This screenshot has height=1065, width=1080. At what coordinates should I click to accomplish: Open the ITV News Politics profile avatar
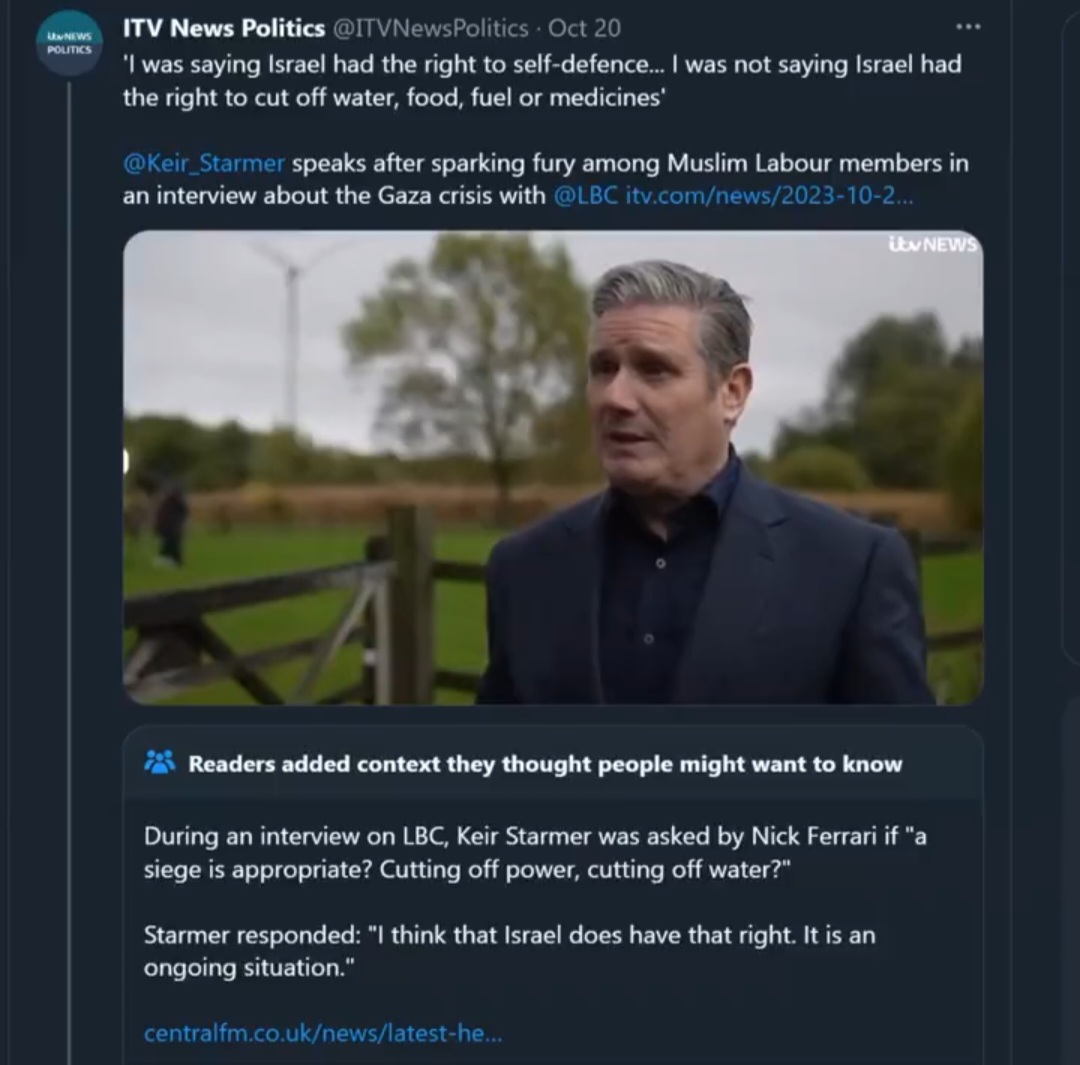(x=69, y=43)
